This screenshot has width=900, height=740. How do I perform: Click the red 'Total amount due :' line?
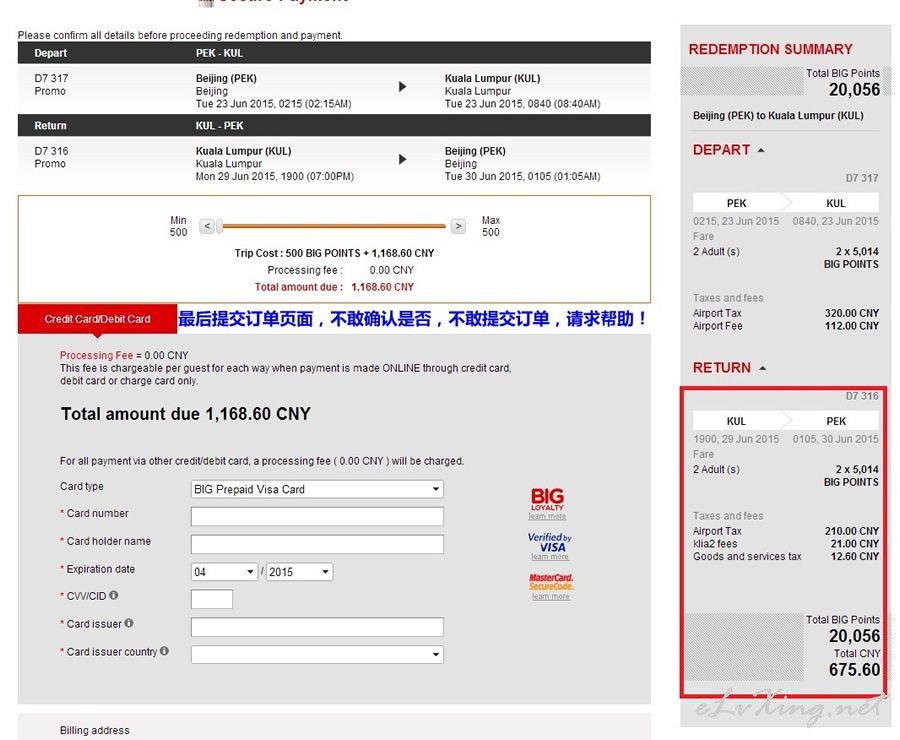tap(334, 287)
